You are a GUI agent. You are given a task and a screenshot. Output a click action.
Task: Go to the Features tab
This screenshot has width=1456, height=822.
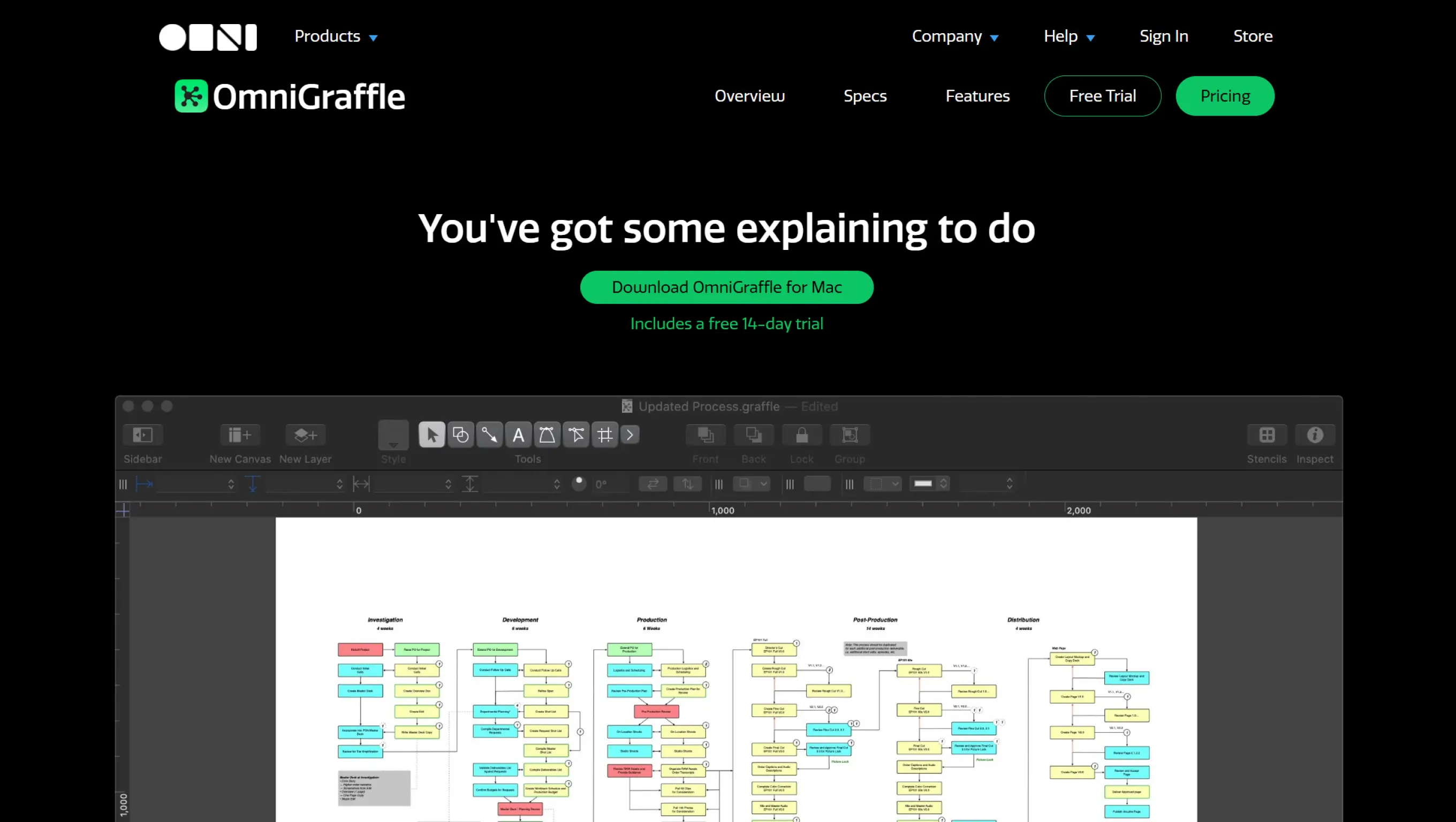(977, 96)
